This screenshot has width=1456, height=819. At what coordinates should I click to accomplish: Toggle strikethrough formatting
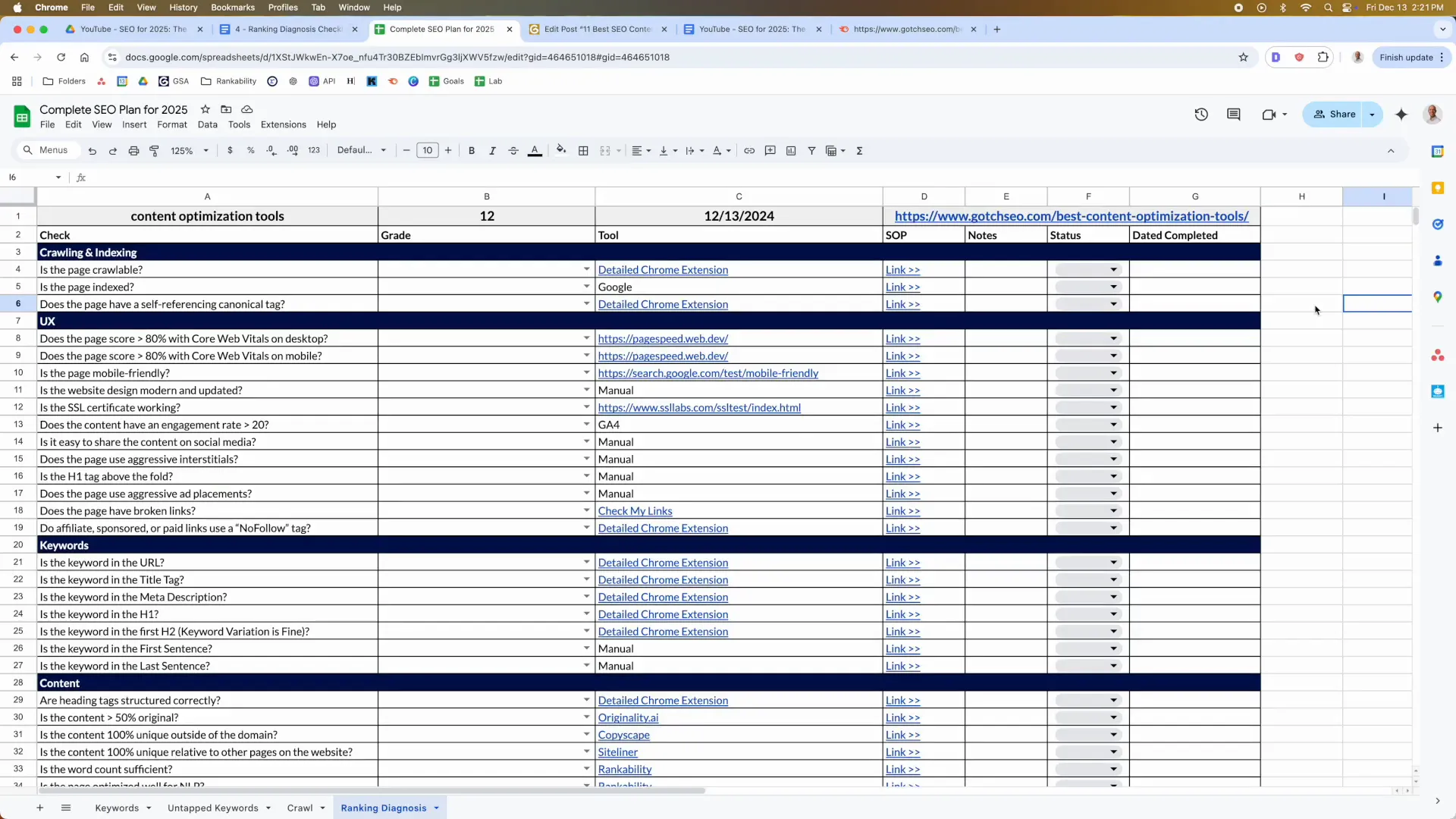pos(513,150)
